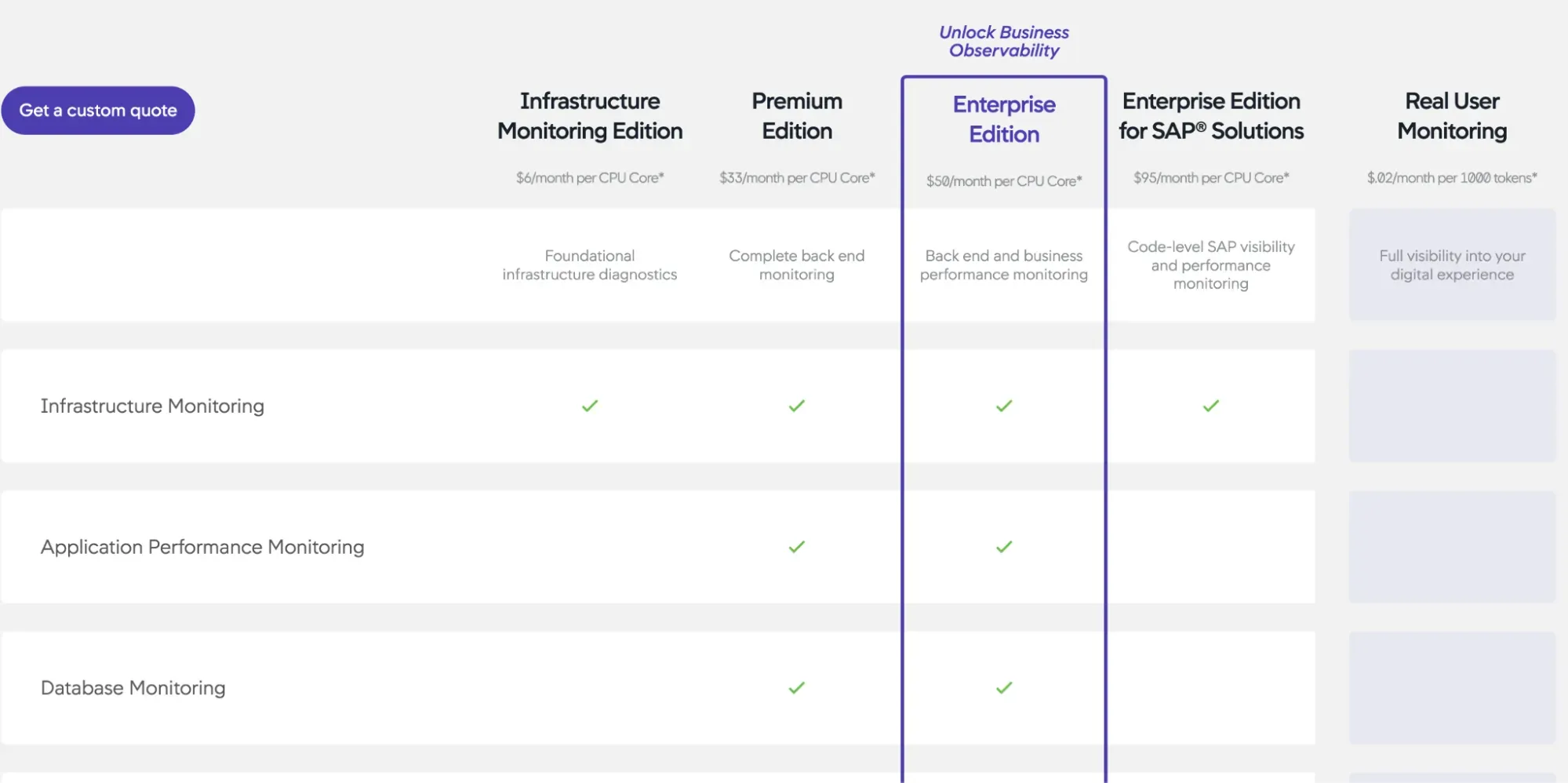
Task: Click the Enterprise Edition Database Monitoring checkmark
Action: click(1003, 688)
